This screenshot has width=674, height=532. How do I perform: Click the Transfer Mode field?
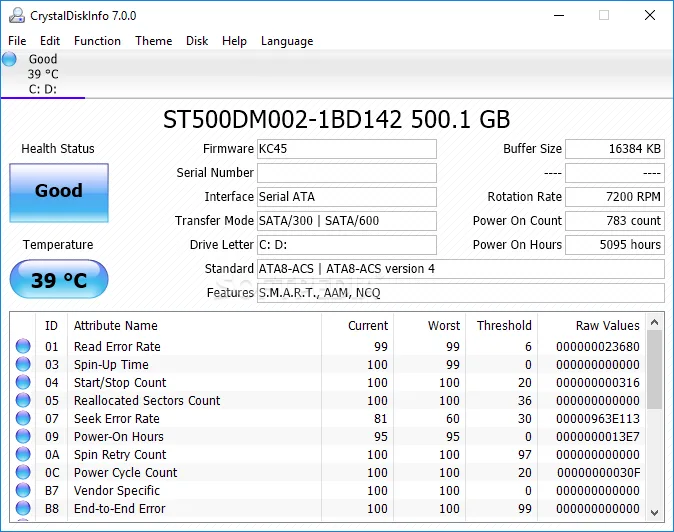347,221
